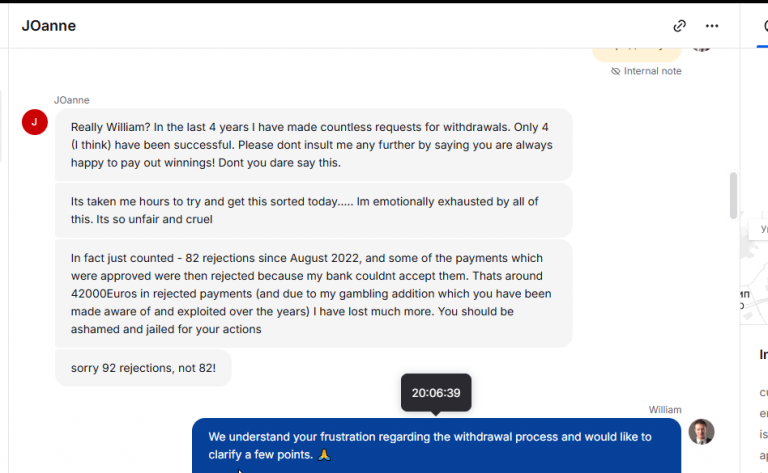Click the folded-hands emoji in William's reply
This screenshot has width=768, height=473.
click(x=324, y=455)
